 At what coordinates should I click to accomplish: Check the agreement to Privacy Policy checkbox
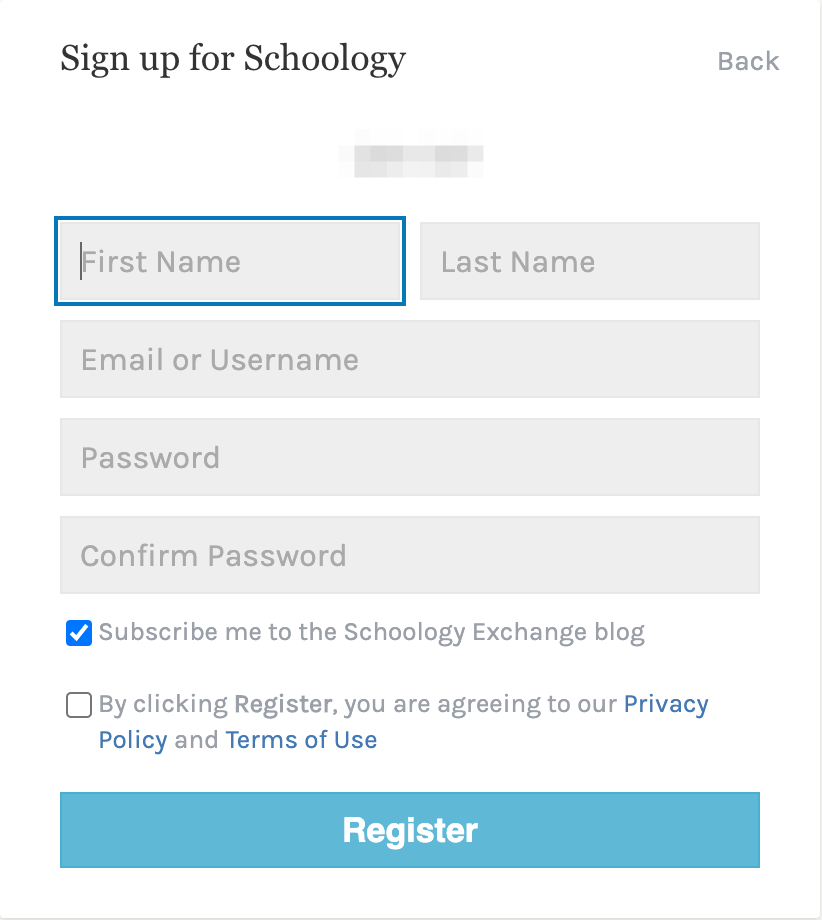tap(79, 705)
